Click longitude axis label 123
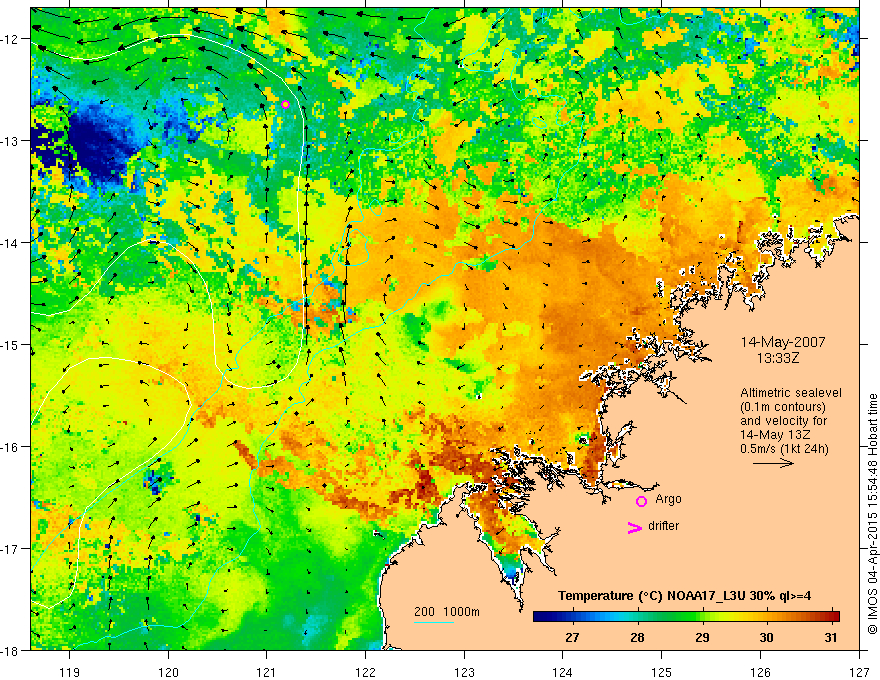This screenshot has width=880, height=680. (x=464, y=672)
